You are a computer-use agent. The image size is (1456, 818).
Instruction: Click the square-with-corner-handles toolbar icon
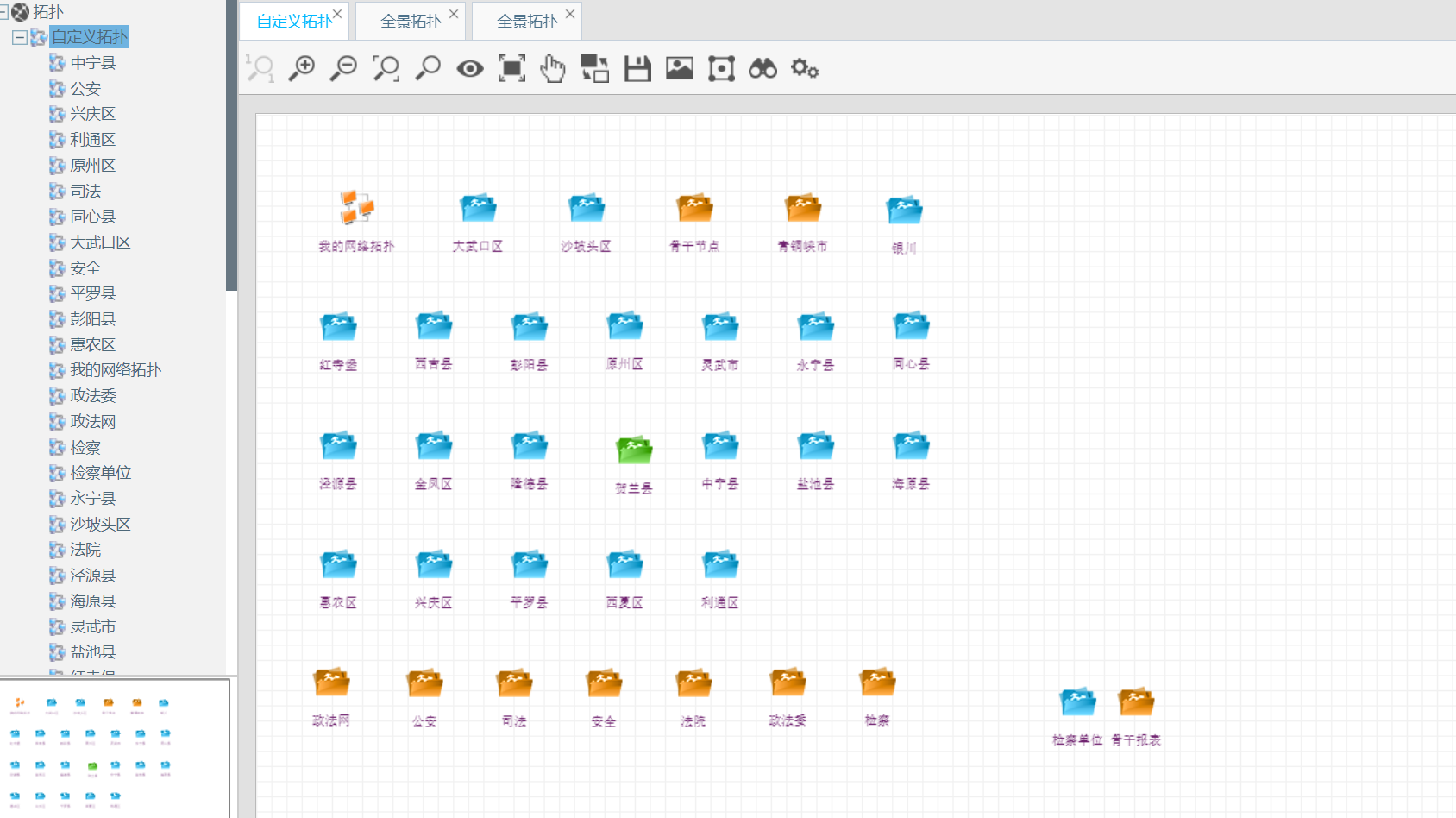[x=721, y=68]
